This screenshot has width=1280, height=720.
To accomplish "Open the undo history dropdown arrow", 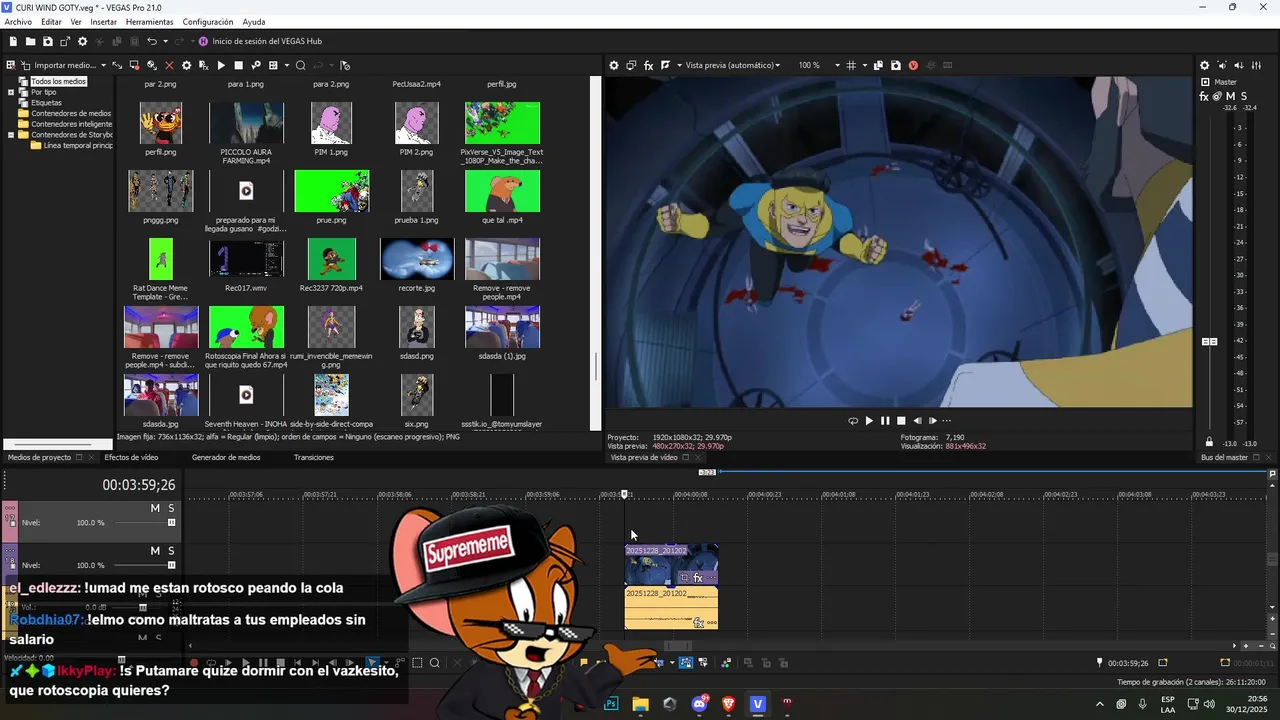I will click(x=165, y=41).
